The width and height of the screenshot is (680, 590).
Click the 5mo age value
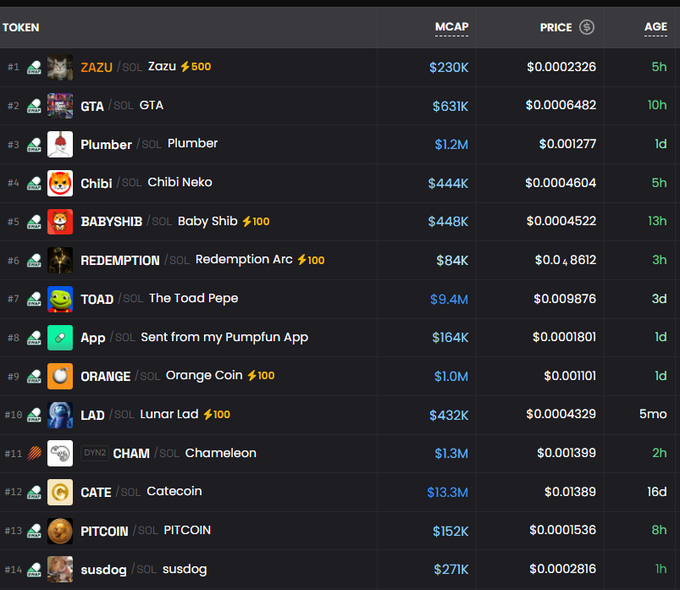(653, 414)
